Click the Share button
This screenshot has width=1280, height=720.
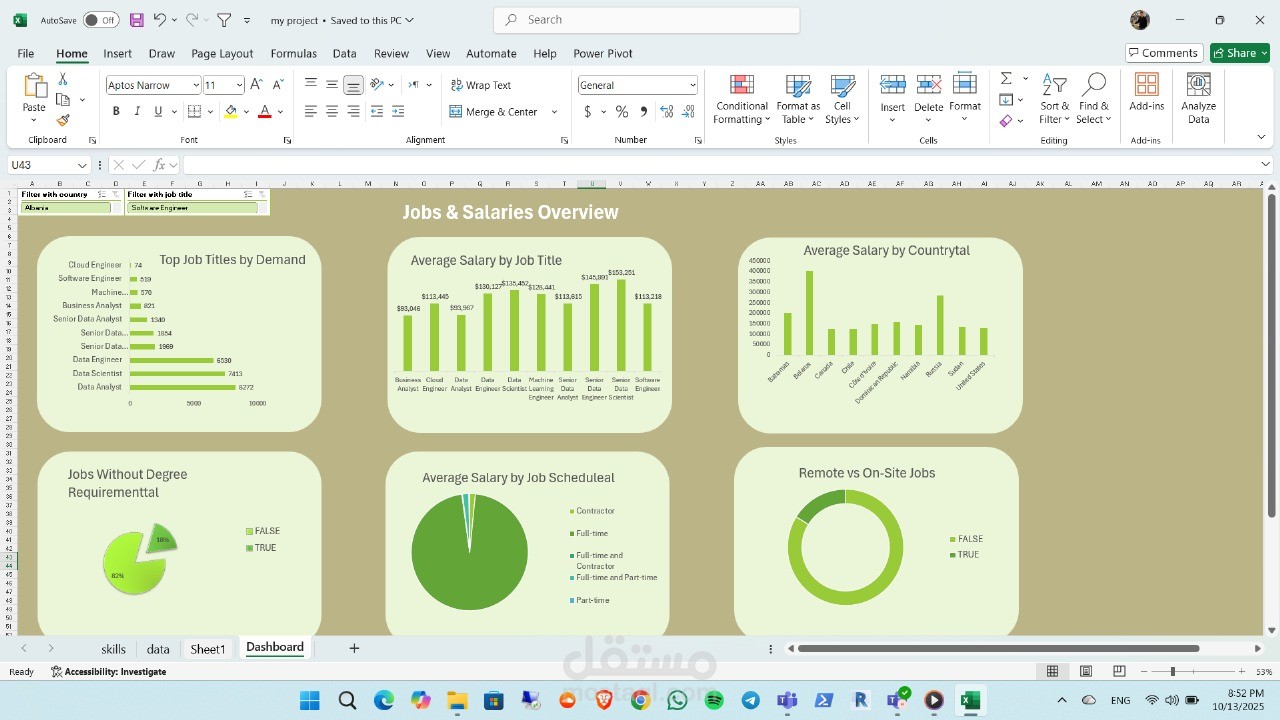(1239, 52)
